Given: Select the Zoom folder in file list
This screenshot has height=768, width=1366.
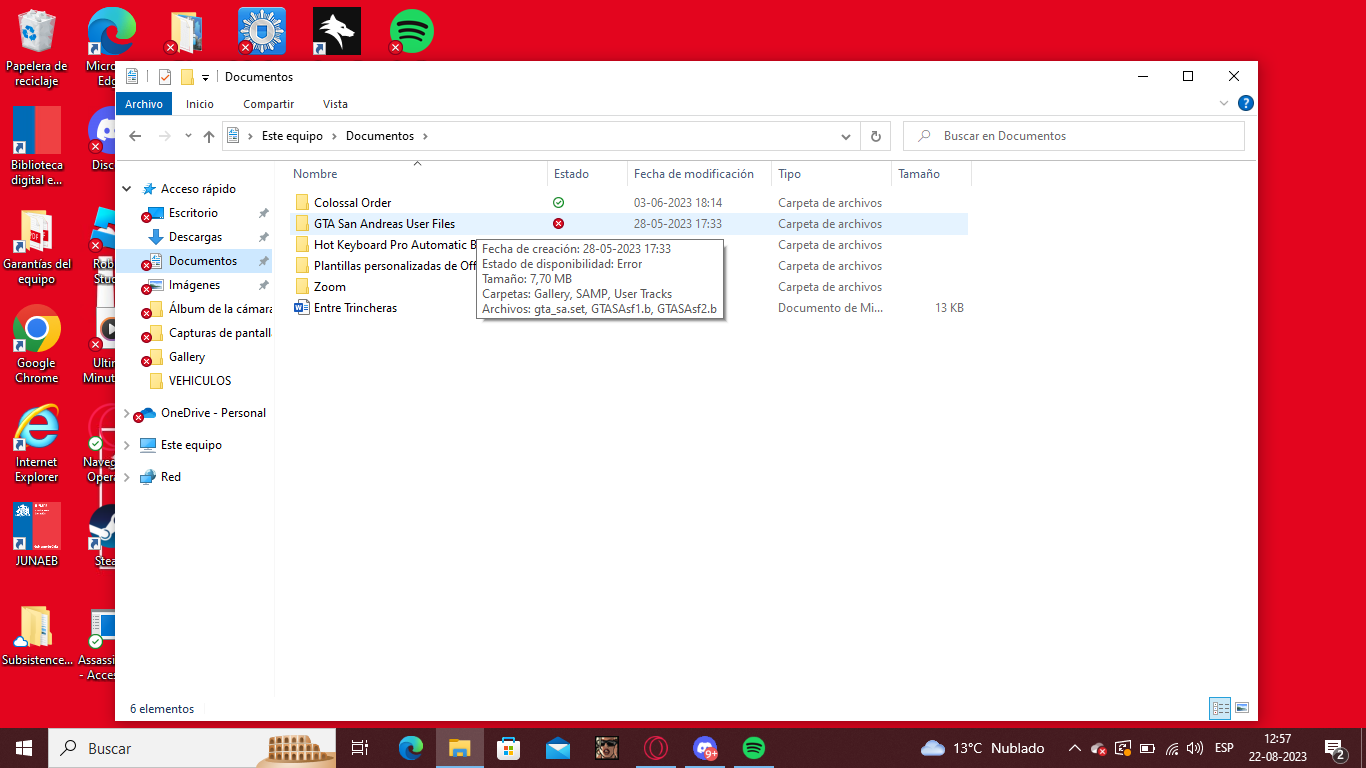Looking at the screenshot, I should click(329, 287).
